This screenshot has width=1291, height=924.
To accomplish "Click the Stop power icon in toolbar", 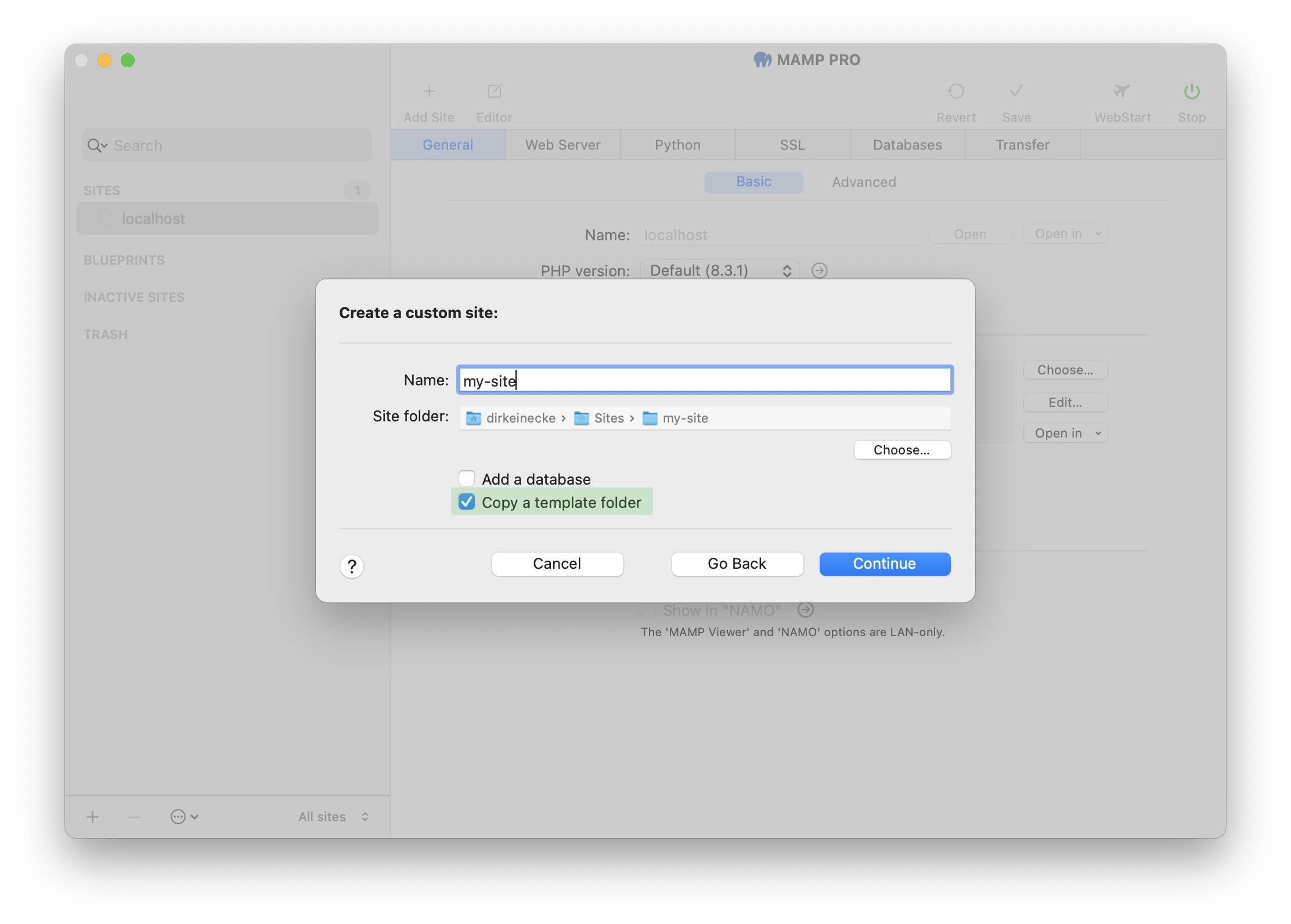I will (x=1191, y=95).
